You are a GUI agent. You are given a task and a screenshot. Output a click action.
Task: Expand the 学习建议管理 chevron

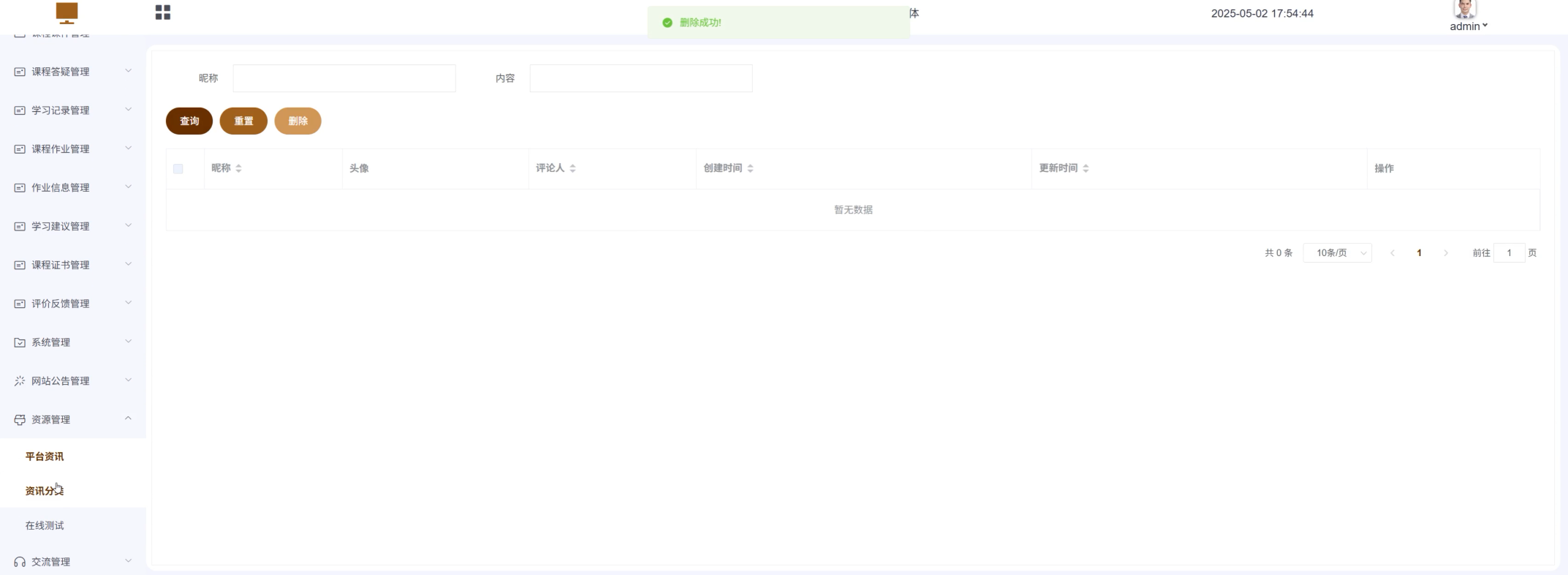128,225
